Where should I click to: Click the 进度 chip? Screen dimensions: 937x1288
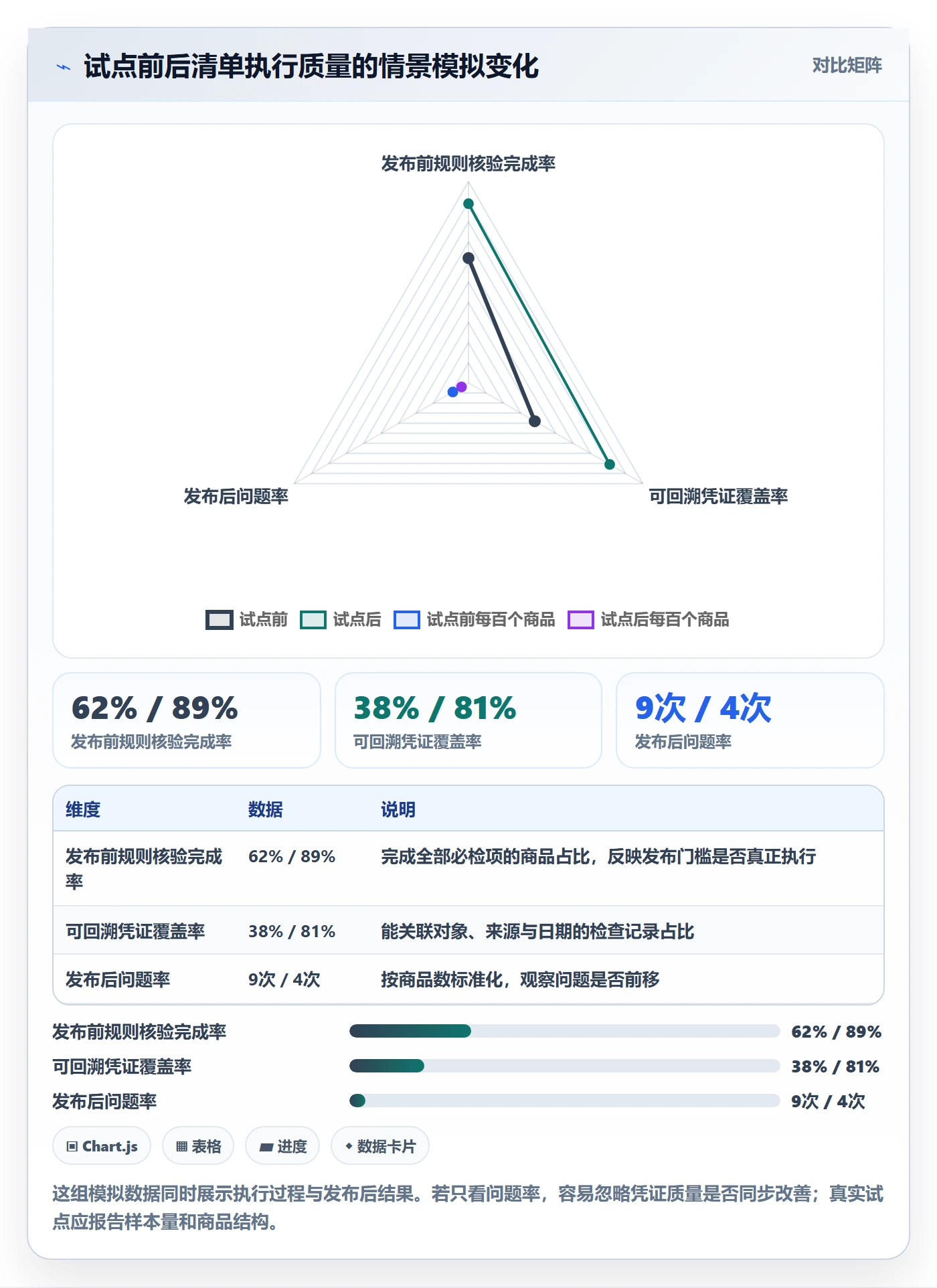coord(282,1146)
